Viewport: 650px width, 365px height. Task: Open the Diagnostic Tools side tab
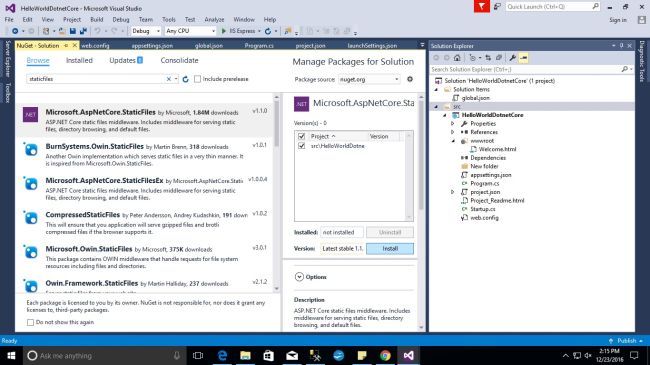pyautogui.click(x=641, y=61)
